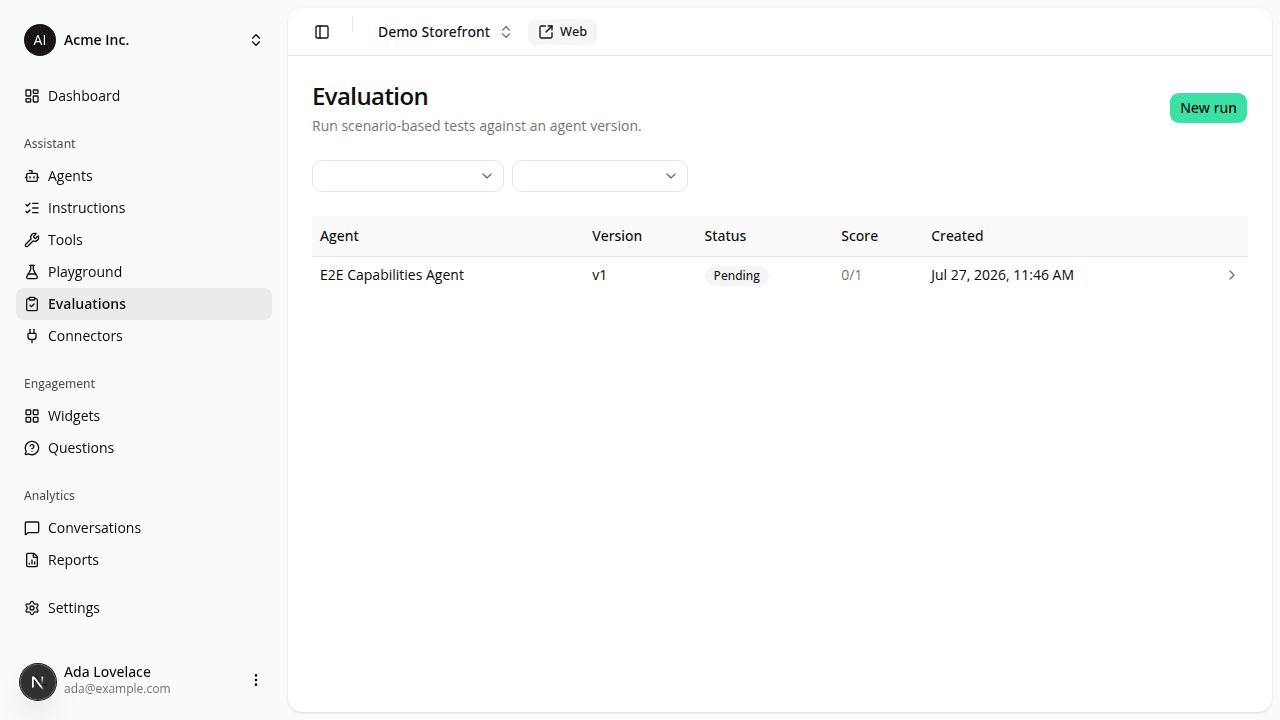Viewport: 1280px width, 720px height.
Task: Open the Acme Inc. organization switcher
Action: [144, 40]
